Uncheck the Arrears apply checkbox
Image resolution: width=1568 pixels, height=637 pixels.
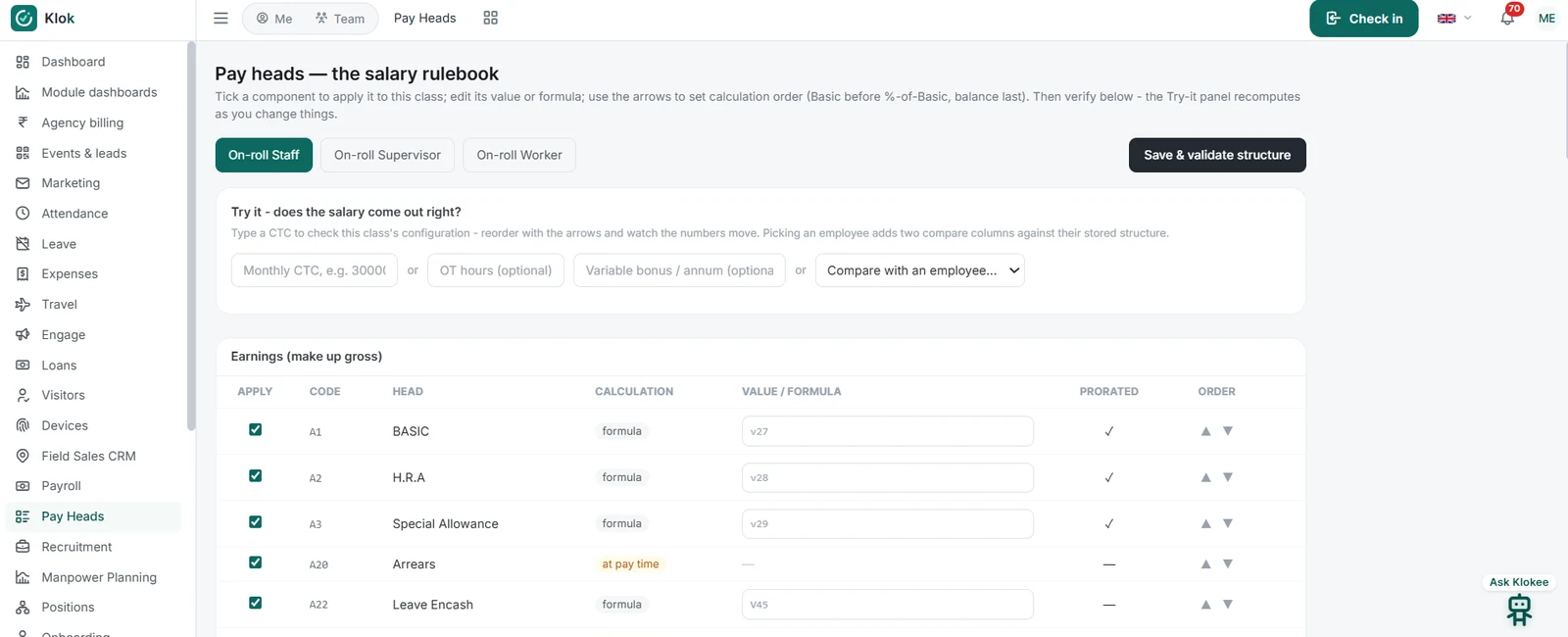255,562
